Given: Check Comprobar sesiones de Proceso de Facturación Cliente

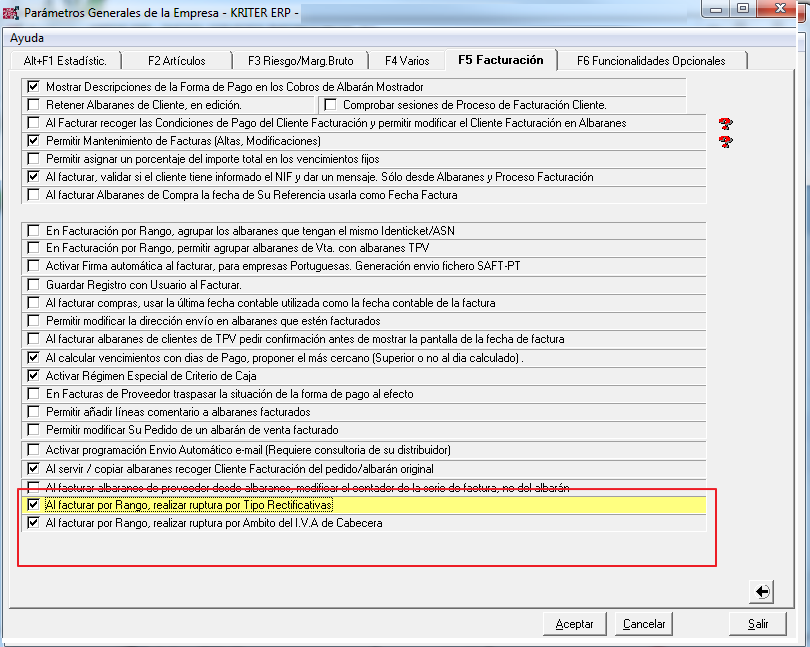Looking at the screenshot, I should click(x=330, y=105).
